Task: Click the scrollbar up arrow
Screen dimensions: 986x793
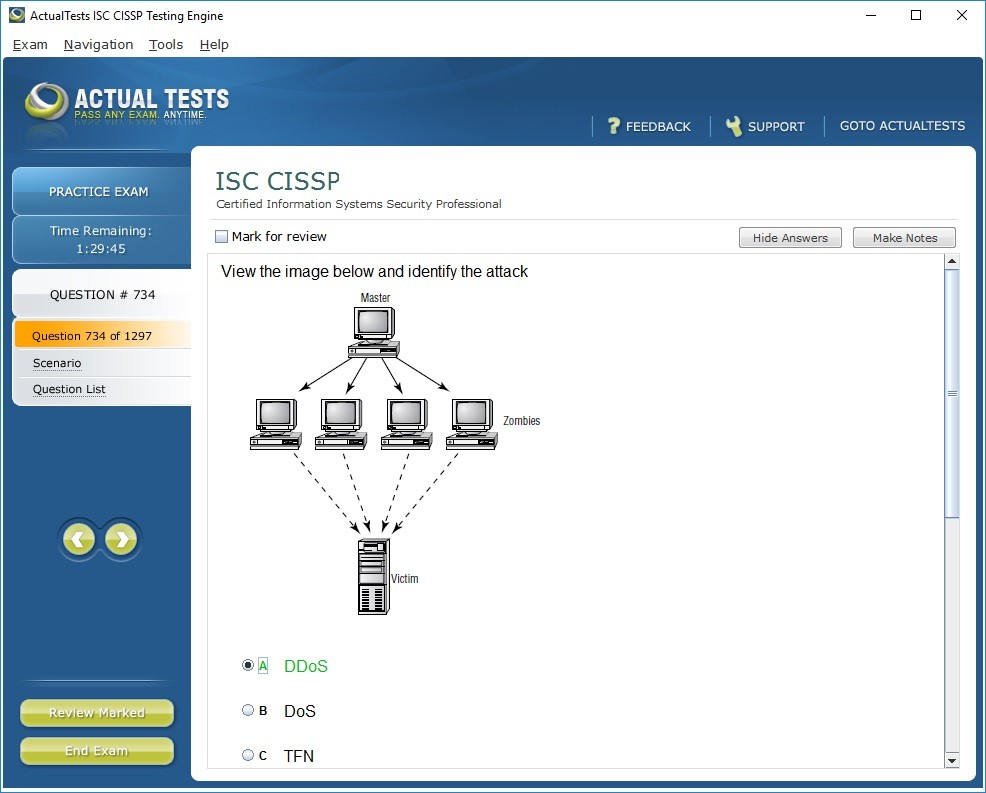Action: pyautogui.click(x=951, y=262)
